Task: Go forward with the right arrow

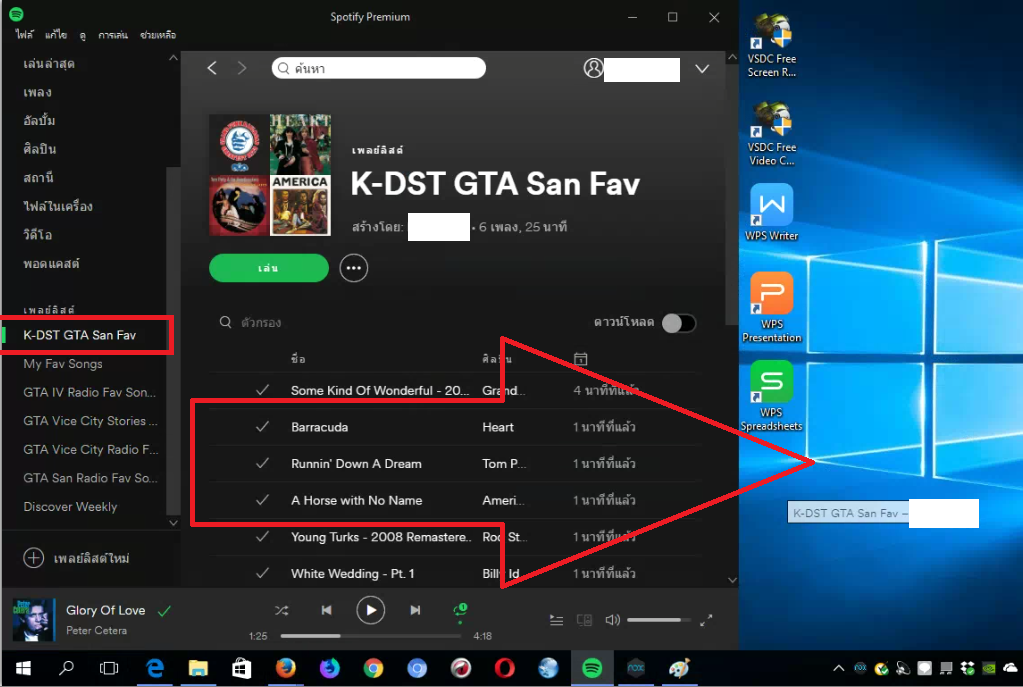Action: [x=242, y=68]
